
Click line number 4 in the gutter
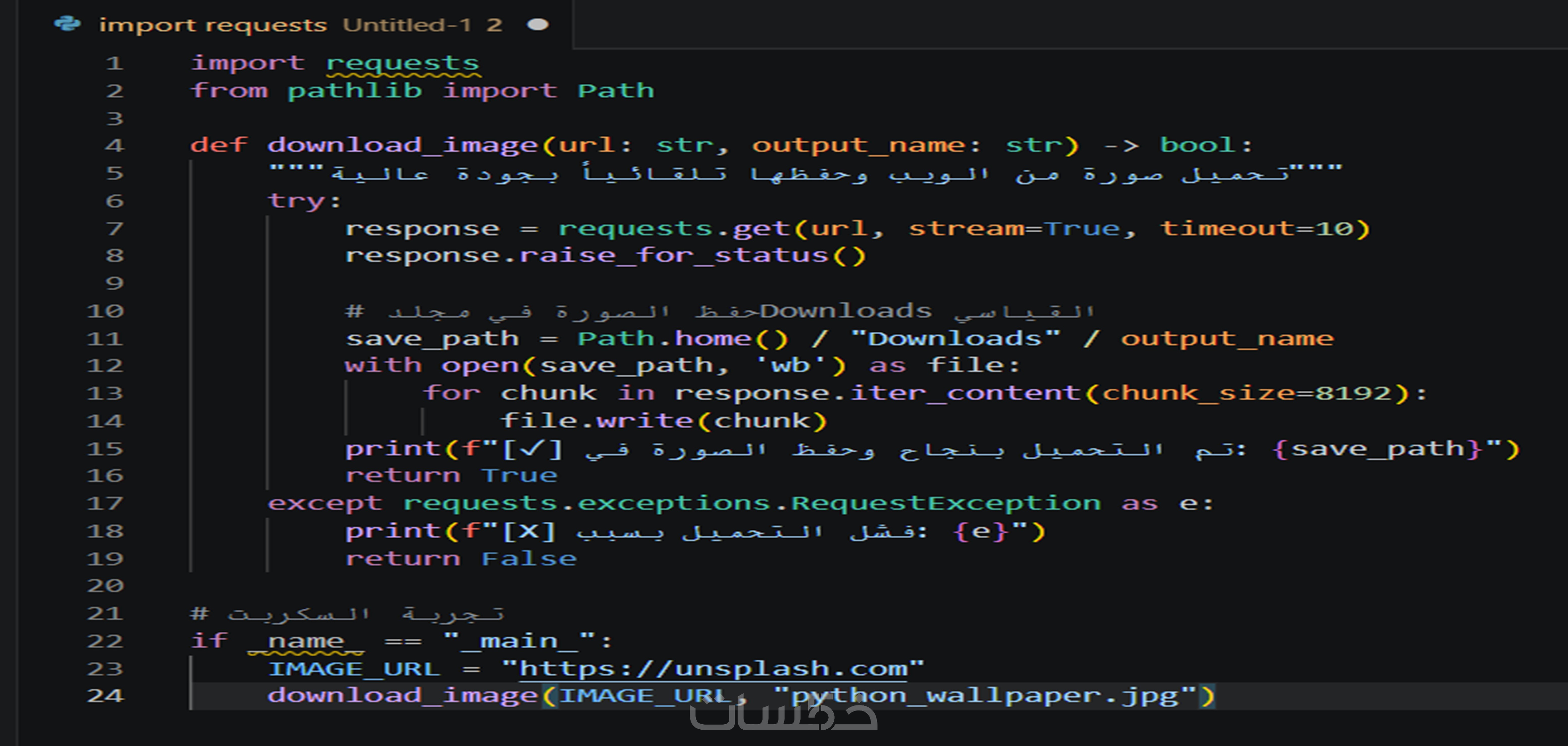pos(114,145)
